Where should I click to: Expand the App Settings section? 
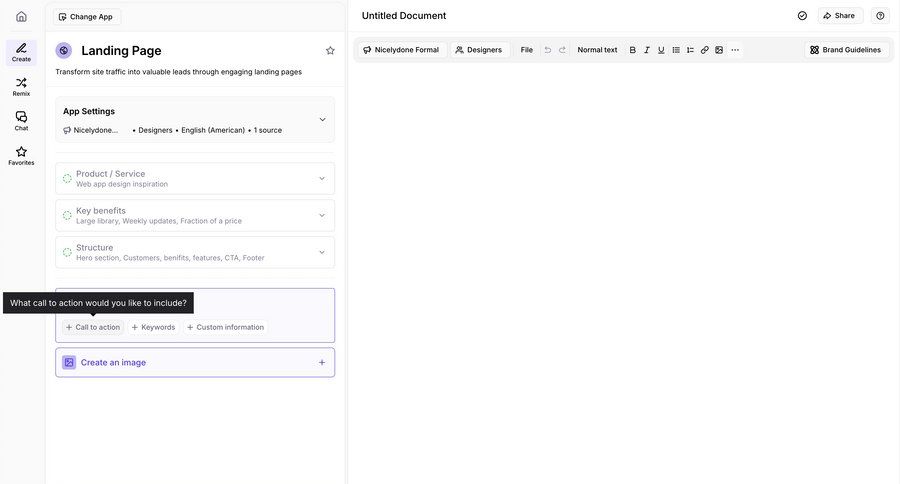322,120
